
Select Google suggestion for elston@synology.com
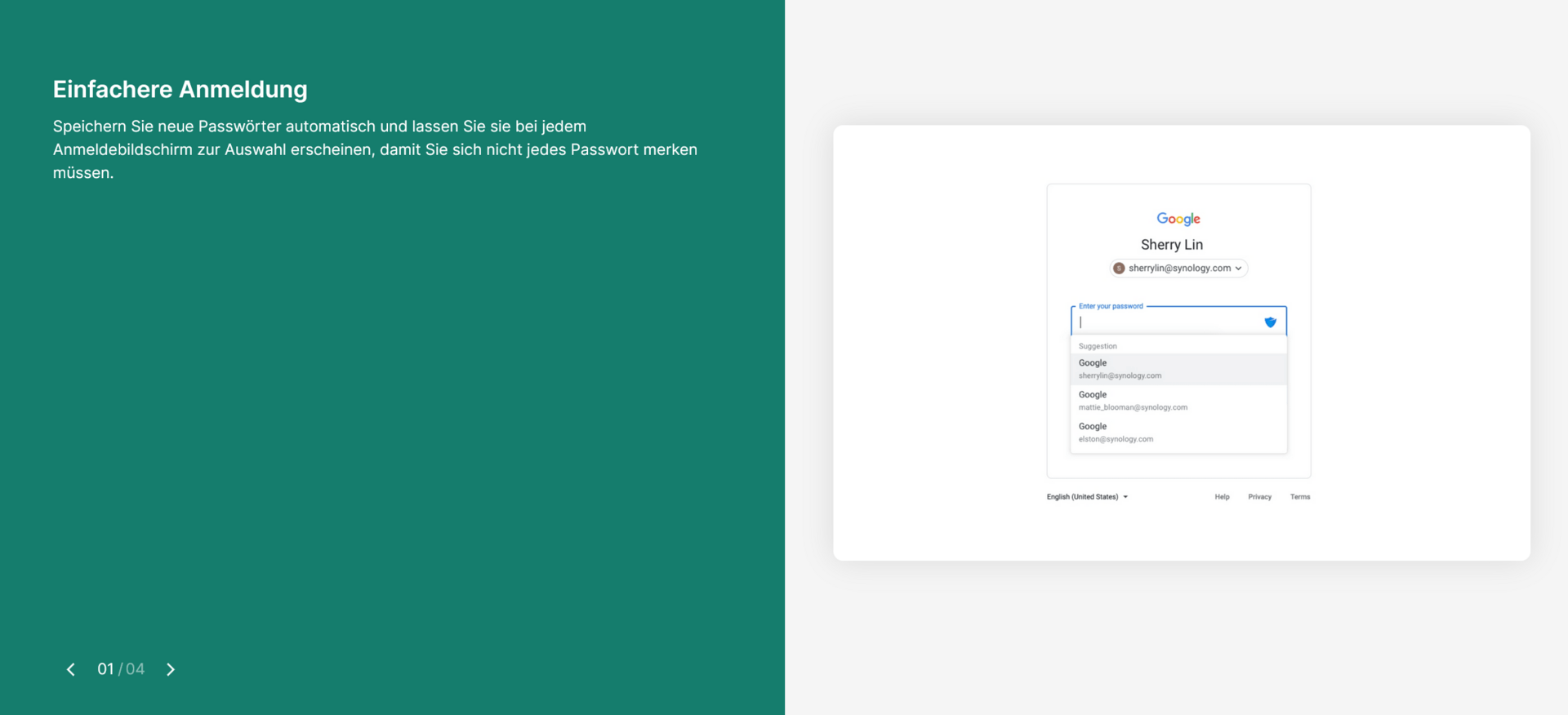tap(1178, 433)
